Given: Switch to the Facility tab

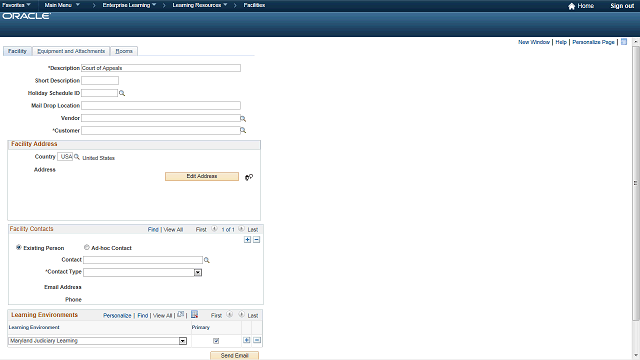Looking at the screenshot, I should (17, 51).
